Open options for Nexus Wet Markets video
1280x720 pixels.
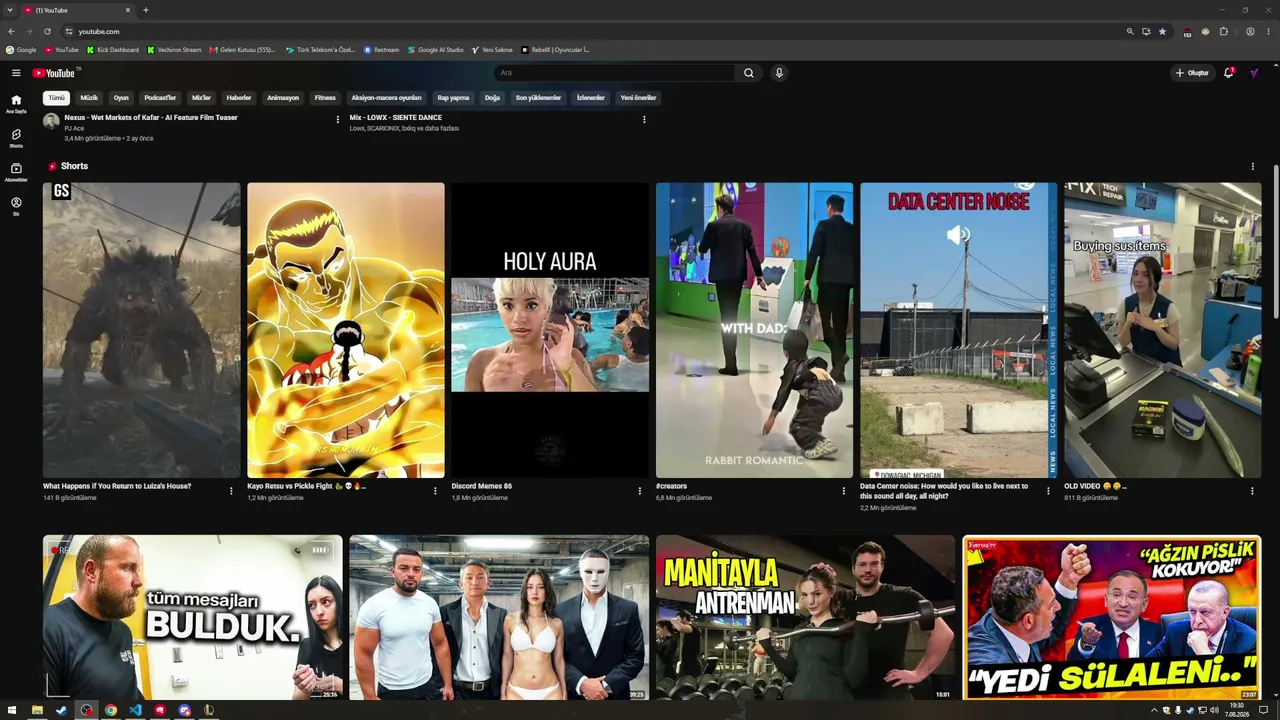(338, 120)
